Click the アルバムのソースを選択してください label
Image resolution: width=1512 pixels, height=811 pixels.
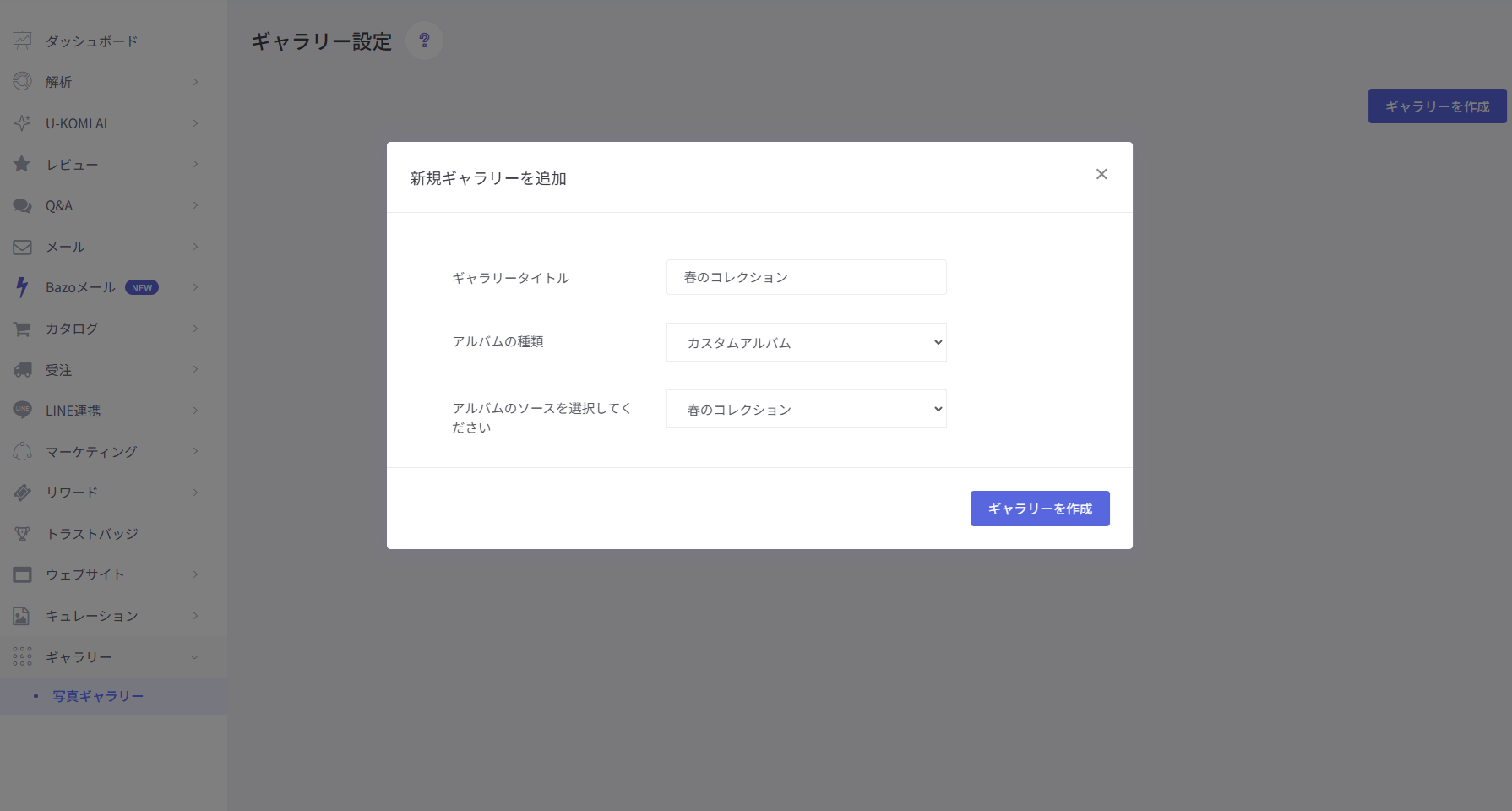click(541, 417)
